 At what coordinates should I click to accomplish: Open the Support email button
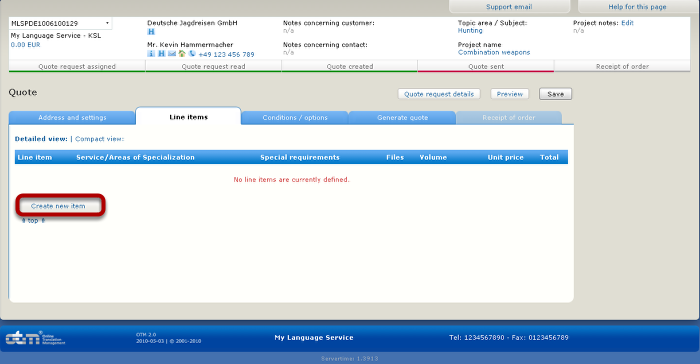tap(509, 7)
